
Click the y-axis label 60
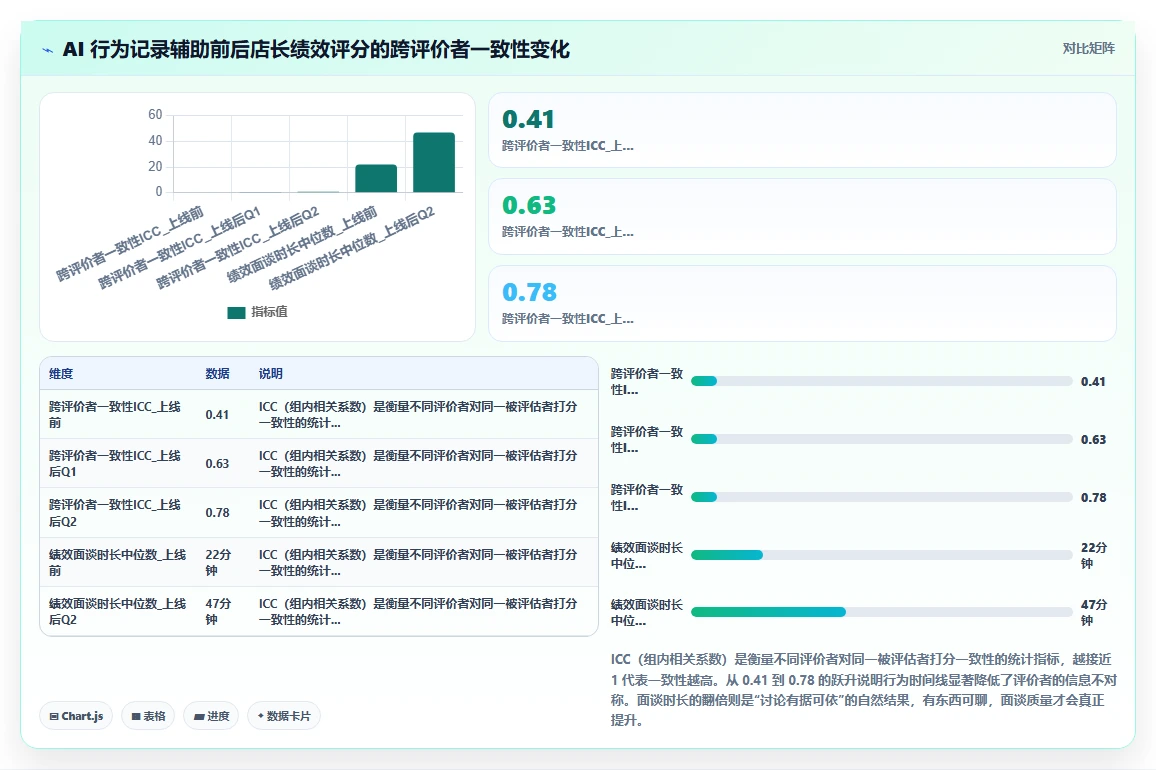point(155,114)
